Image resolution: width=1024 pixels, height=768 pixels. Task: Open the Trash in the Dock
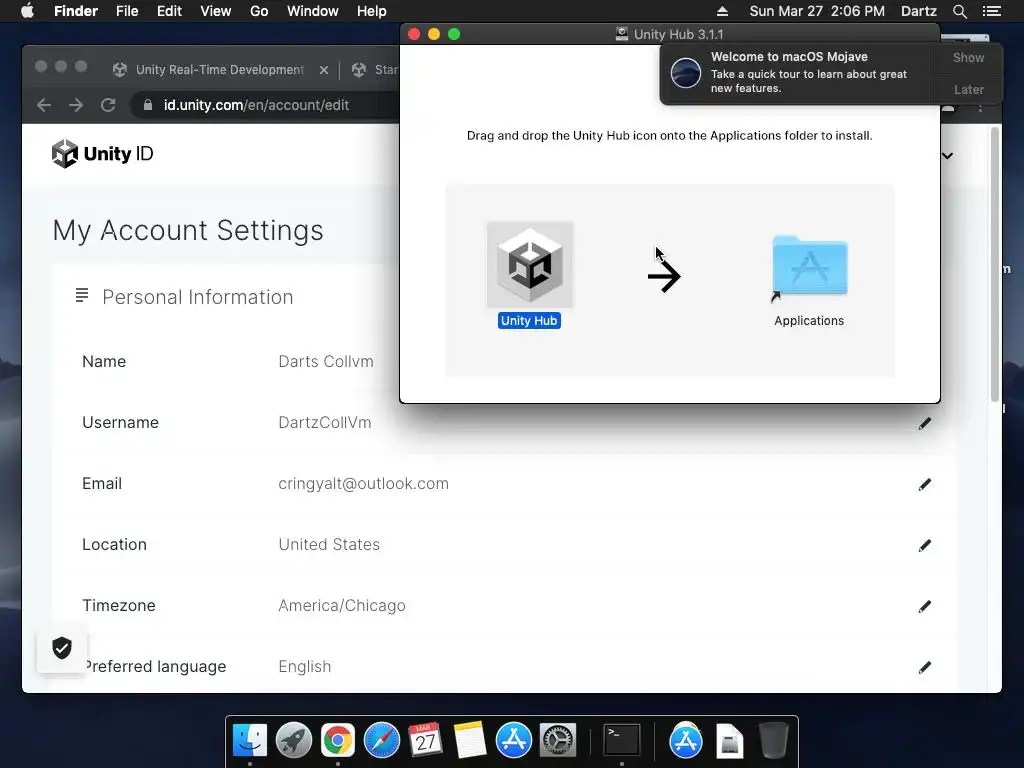click(774, 741)
